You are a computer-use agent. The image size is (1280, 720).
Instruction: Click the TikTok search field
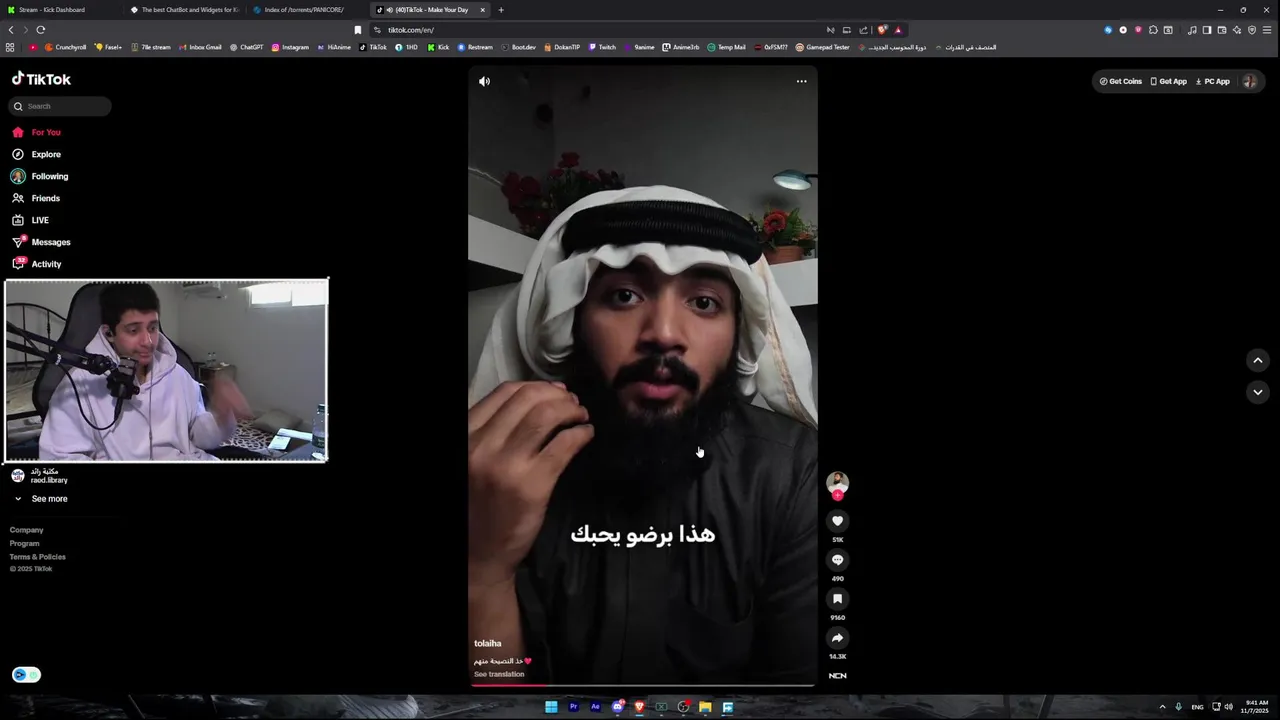61,106
